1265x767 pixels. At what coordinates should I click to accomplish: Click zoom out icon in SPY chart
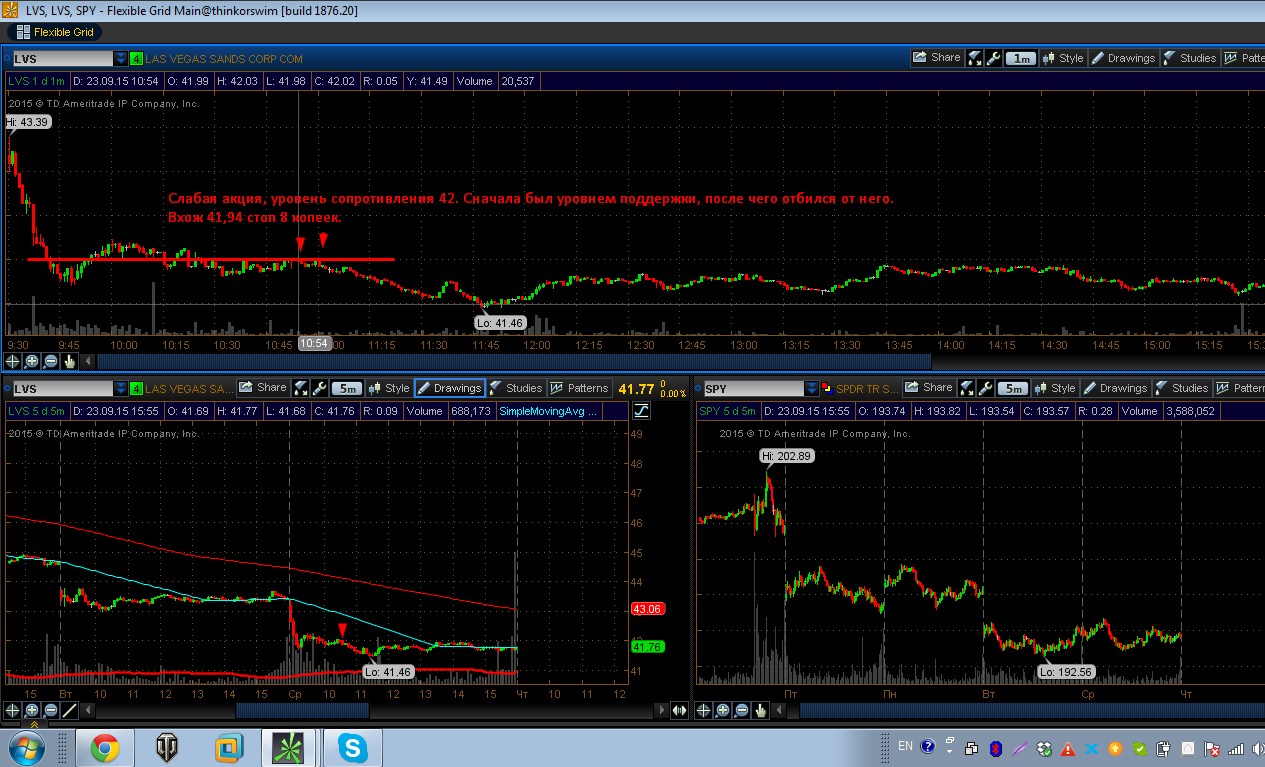coord(741,710)
